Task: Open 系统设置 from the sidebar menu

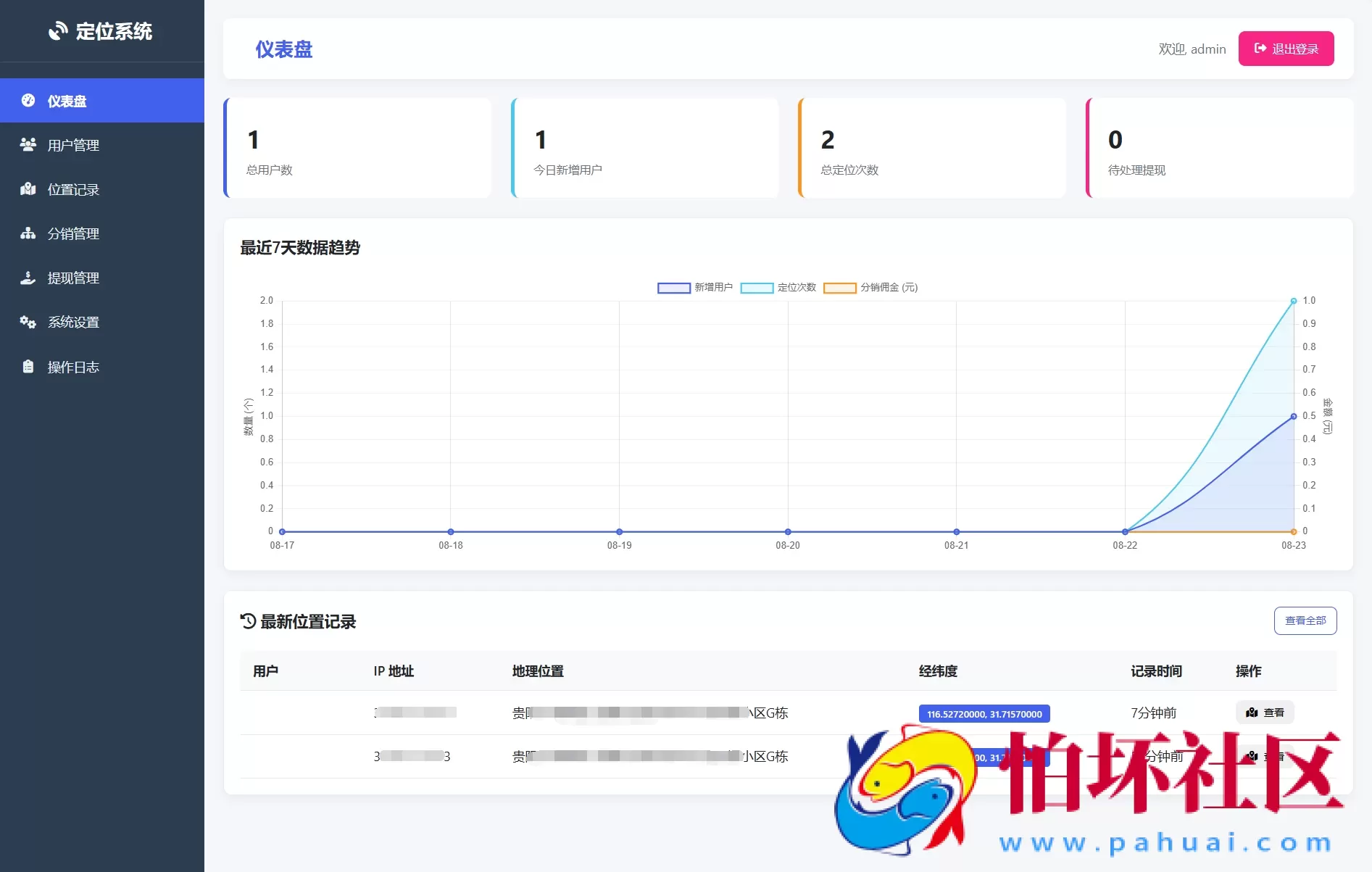Action: (x=72, y=322)
